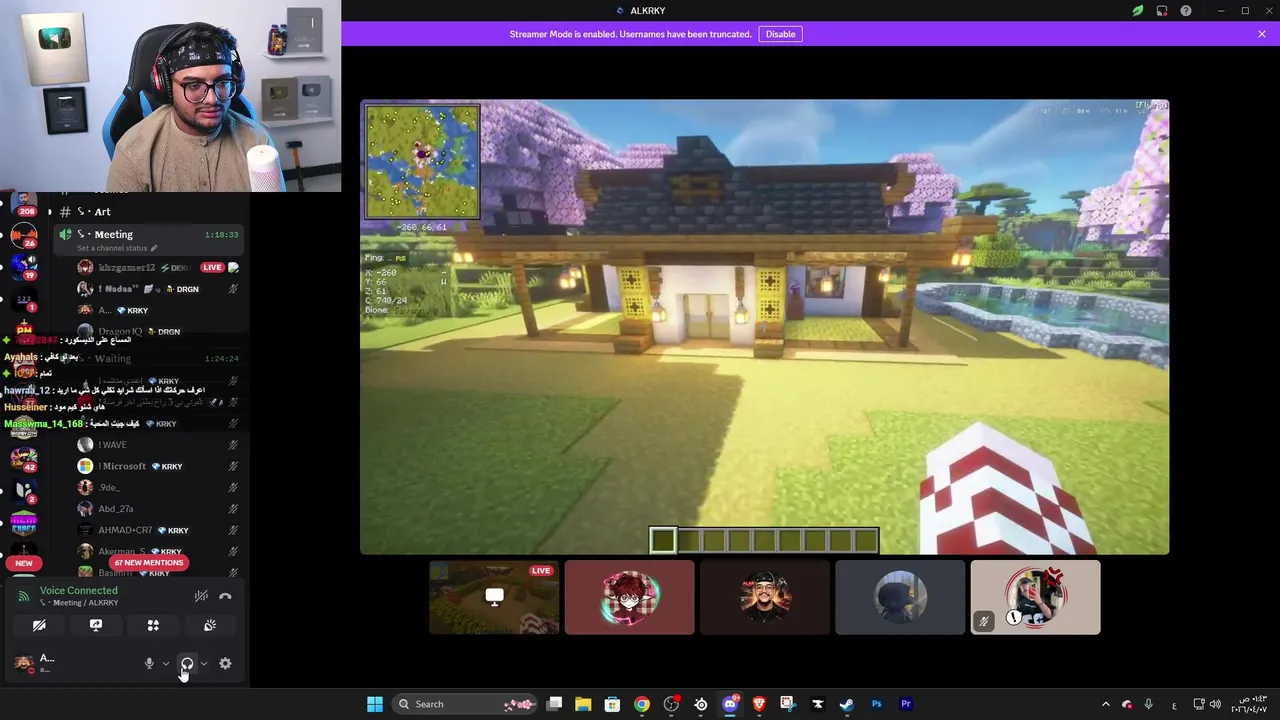1280x720 pixels.
Task: Toggle noise suppression next to Voice Connected
Action: 201,596
